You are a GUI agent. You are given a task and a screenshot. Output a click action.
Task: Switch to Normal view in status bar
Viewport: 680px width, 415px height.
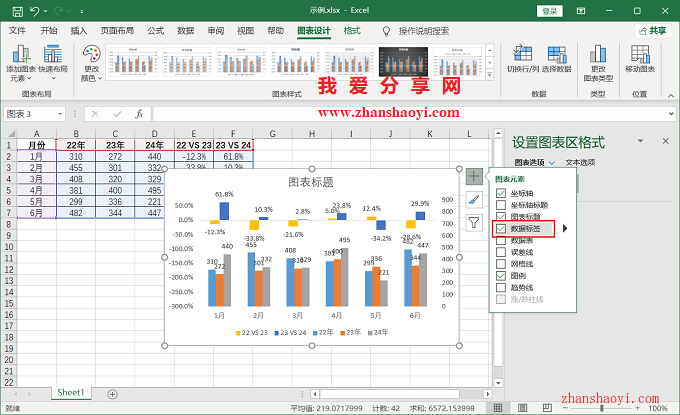[x=498, y=408]
